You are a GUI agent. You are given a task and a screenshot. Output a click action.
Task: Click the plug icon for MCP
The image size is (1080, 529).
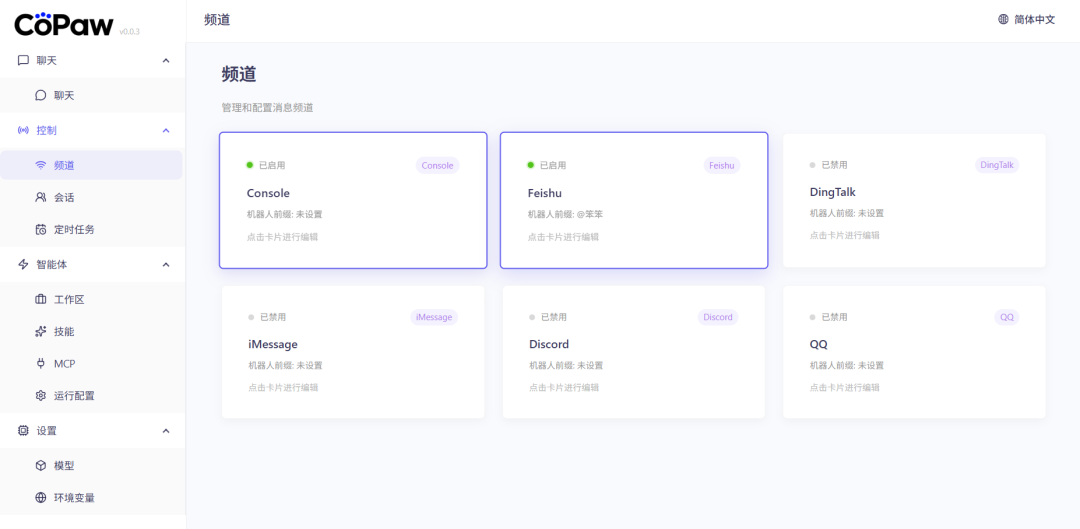tap(41, 364)
